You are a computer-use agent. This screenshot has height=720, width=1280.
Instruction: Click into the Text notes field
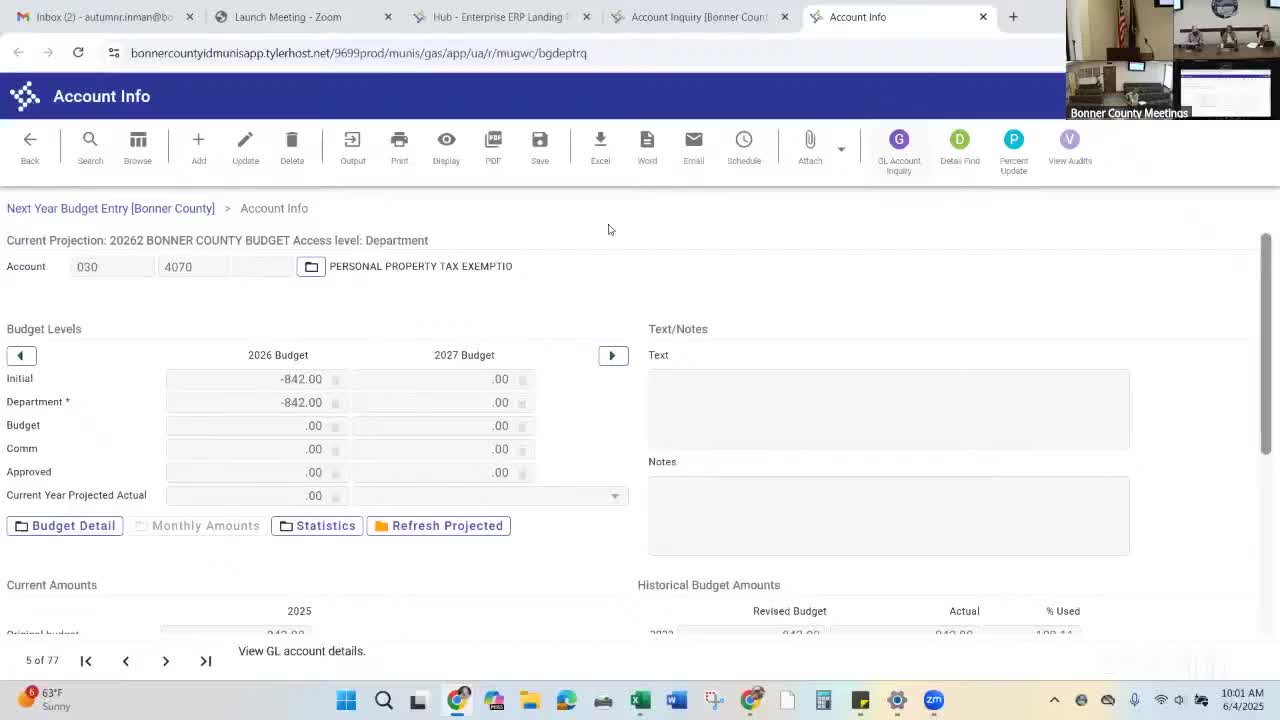click(888, 409)
